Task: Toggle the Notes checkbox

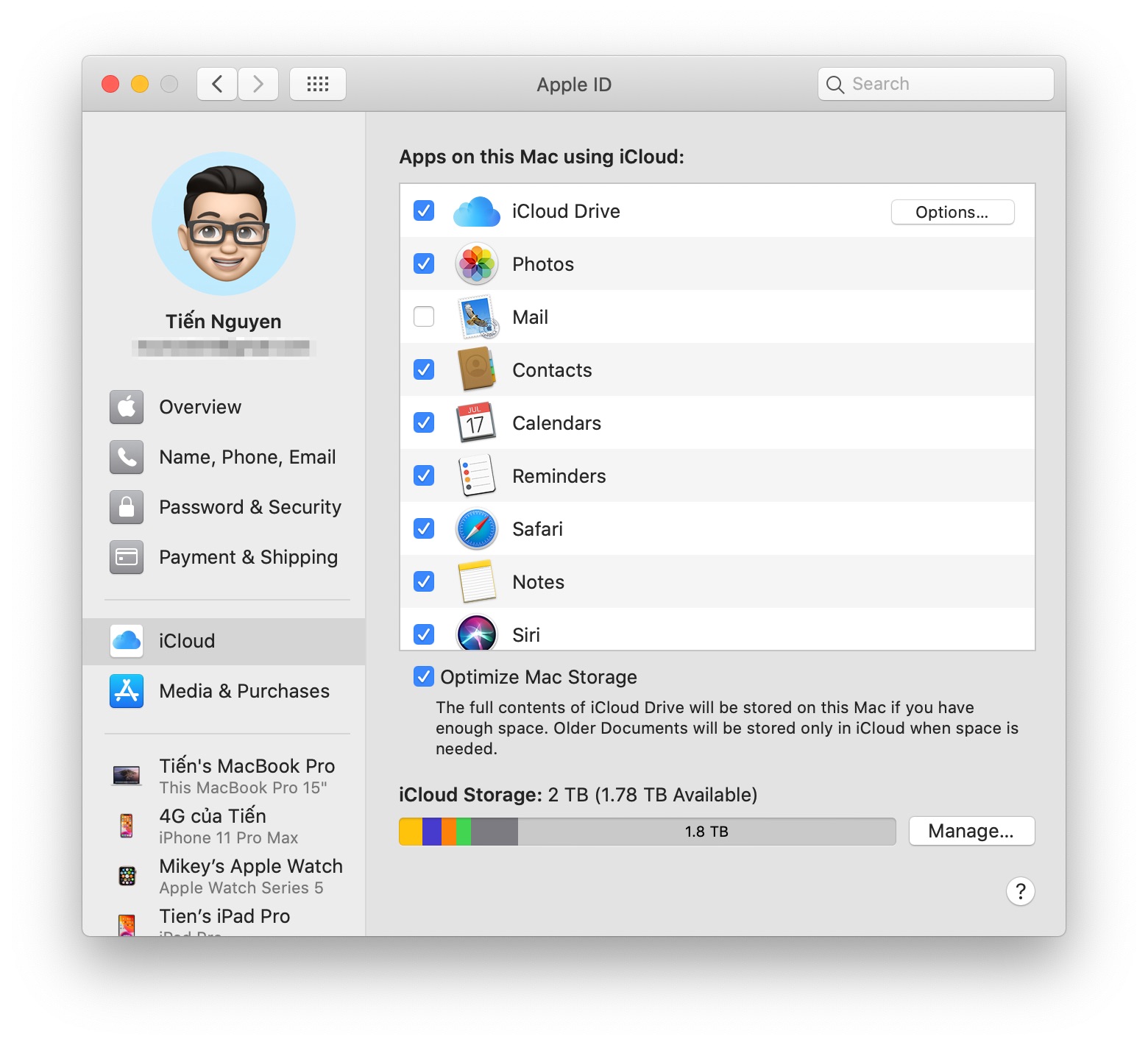Action: coord(424,581)
